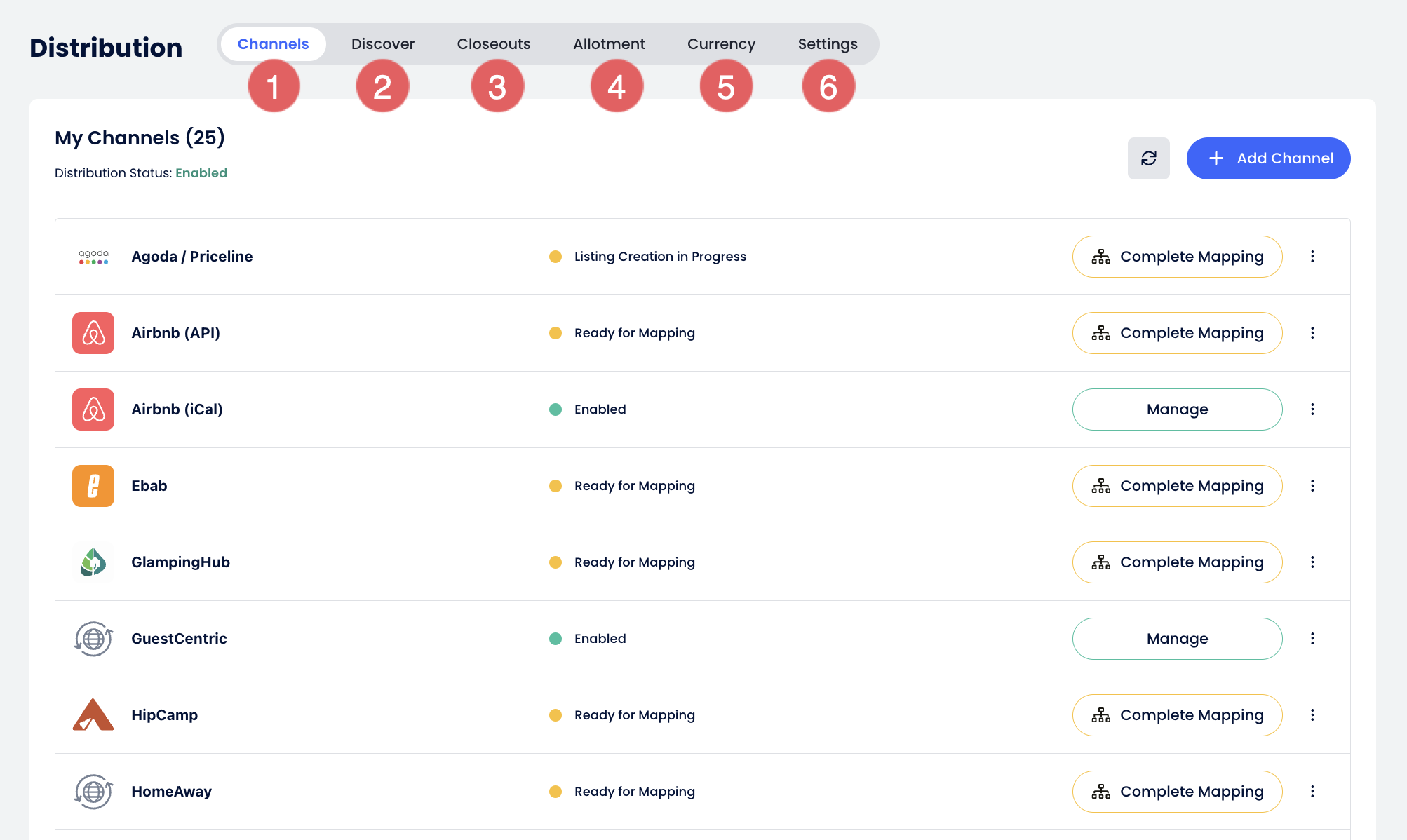
Task: Click the orange Ebab logo icon
Action: click(x=93, y=486)
